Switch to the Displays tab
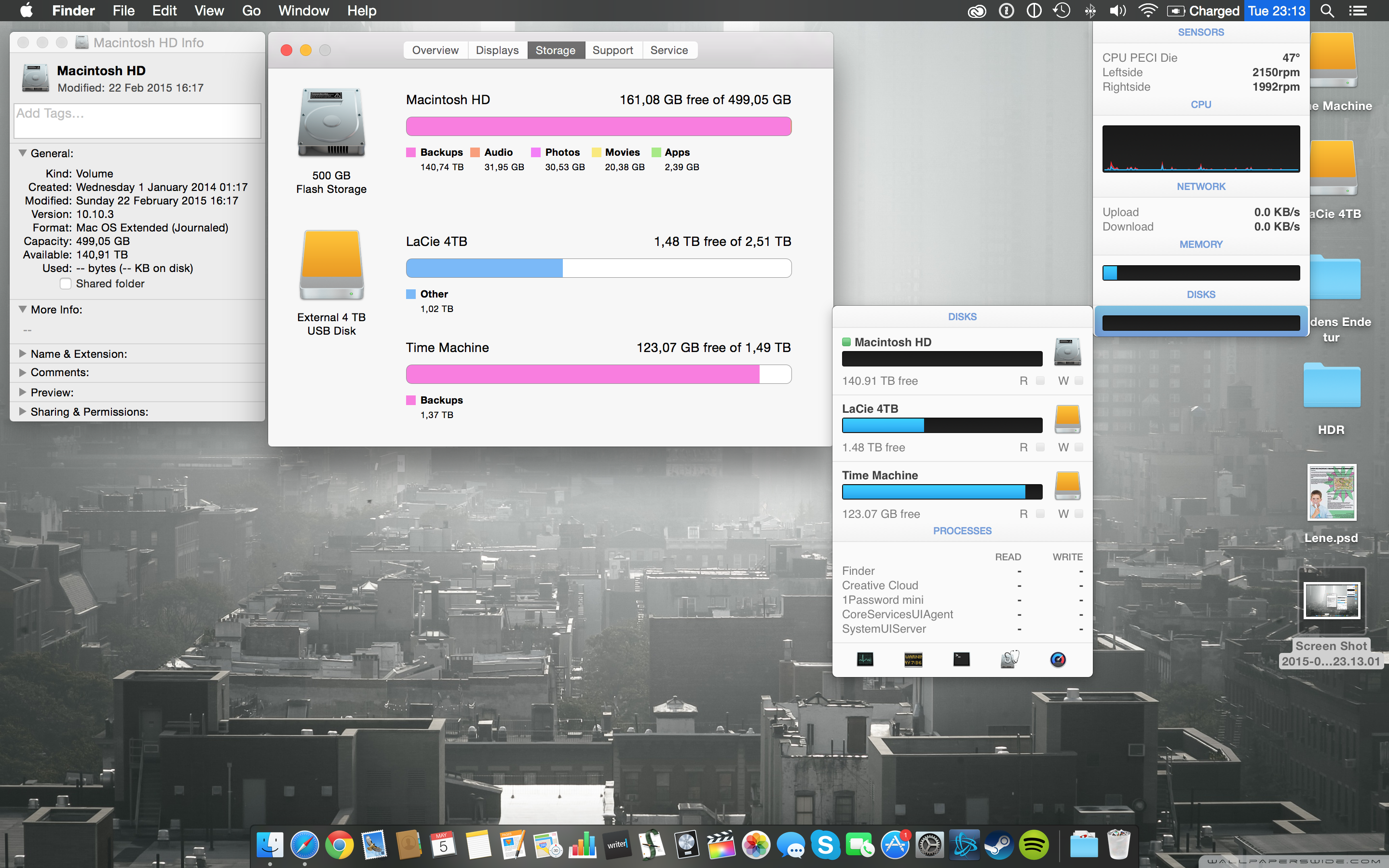 pos(497,51)
